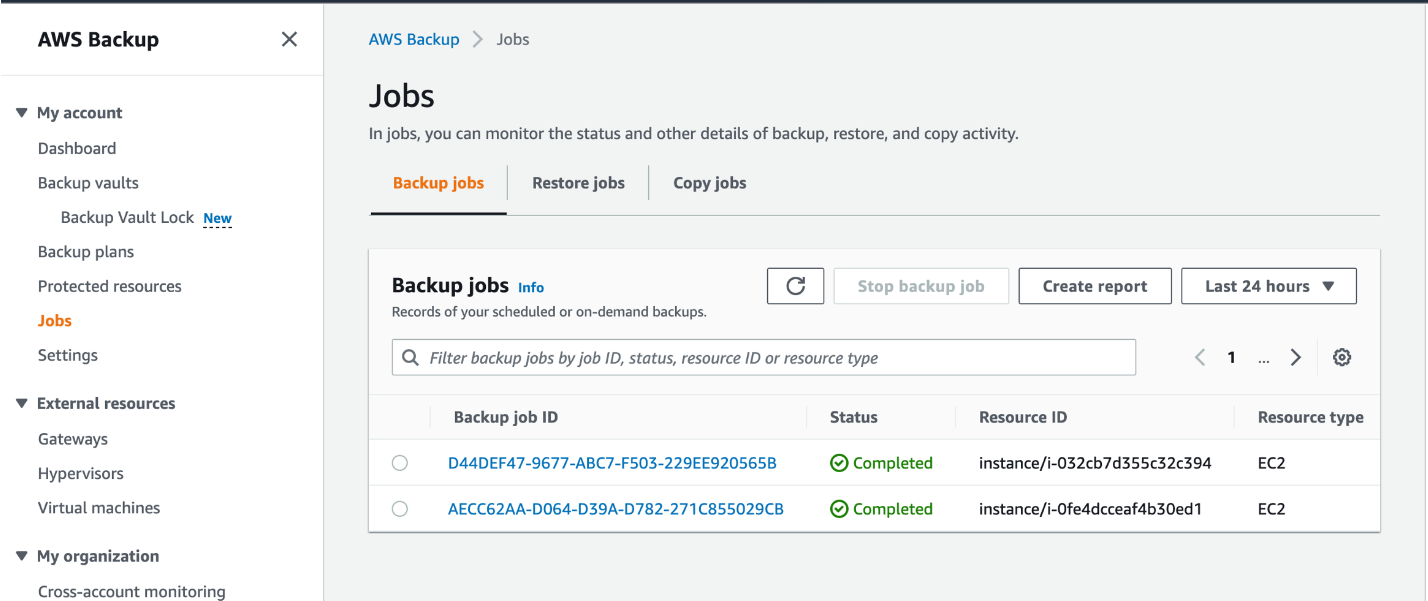
Task: Select radio button for job D44DEF47
Action: click(x=400, y=463)
